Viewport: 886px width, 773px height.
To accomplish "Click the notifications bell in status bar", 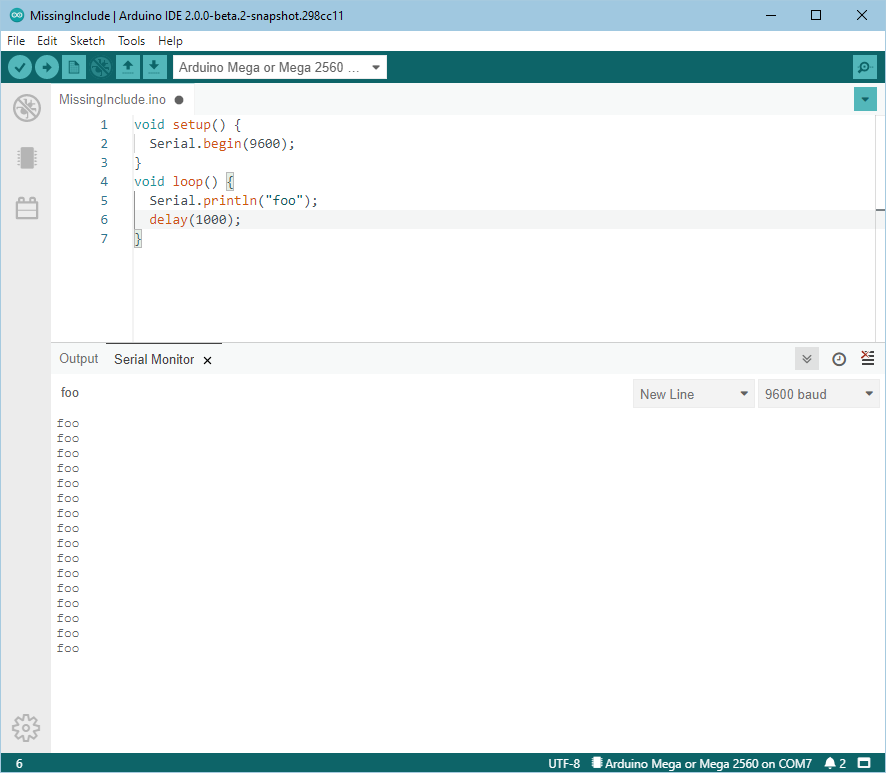I will [830, 763].
